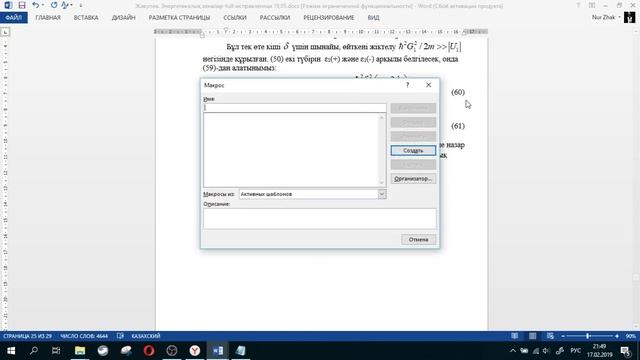Open File Explorer from the taskbar

click(80, 351)
